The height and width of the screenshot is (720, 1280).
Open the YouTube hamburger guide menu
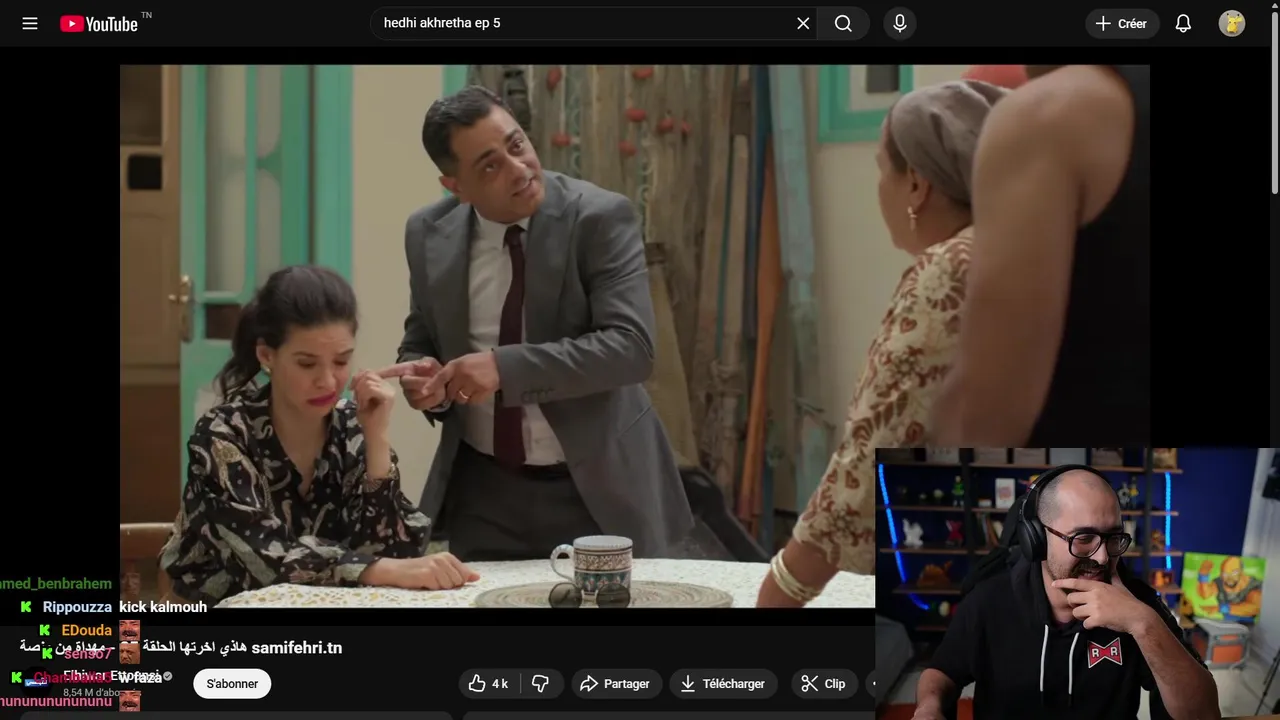[x=30, y=23]
